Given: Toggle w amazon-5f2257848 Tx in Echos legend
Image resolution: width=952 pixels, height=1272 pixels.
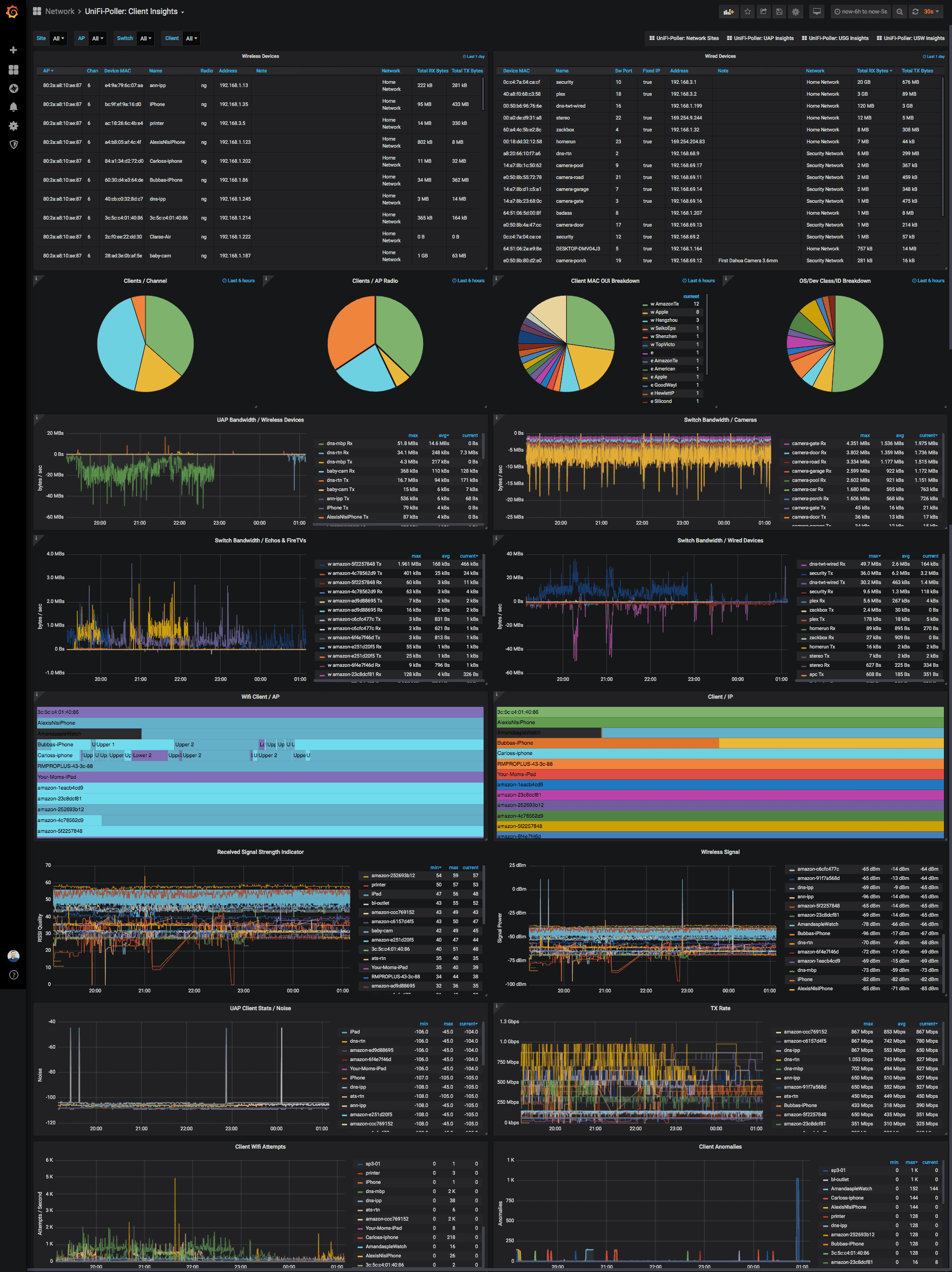Looking at the screenshot, I should coord(354,564).
